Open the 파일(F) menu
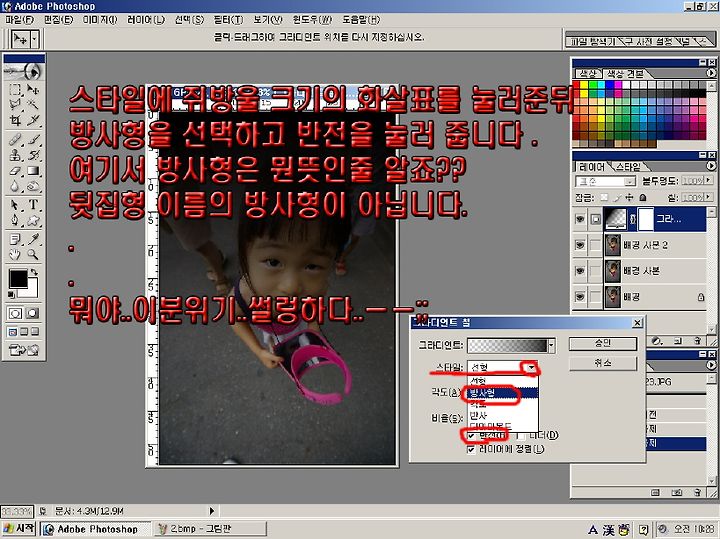Image resolution: width=720 pixels, height=539 pixels. pyautogui.click(x=19, y=20)
